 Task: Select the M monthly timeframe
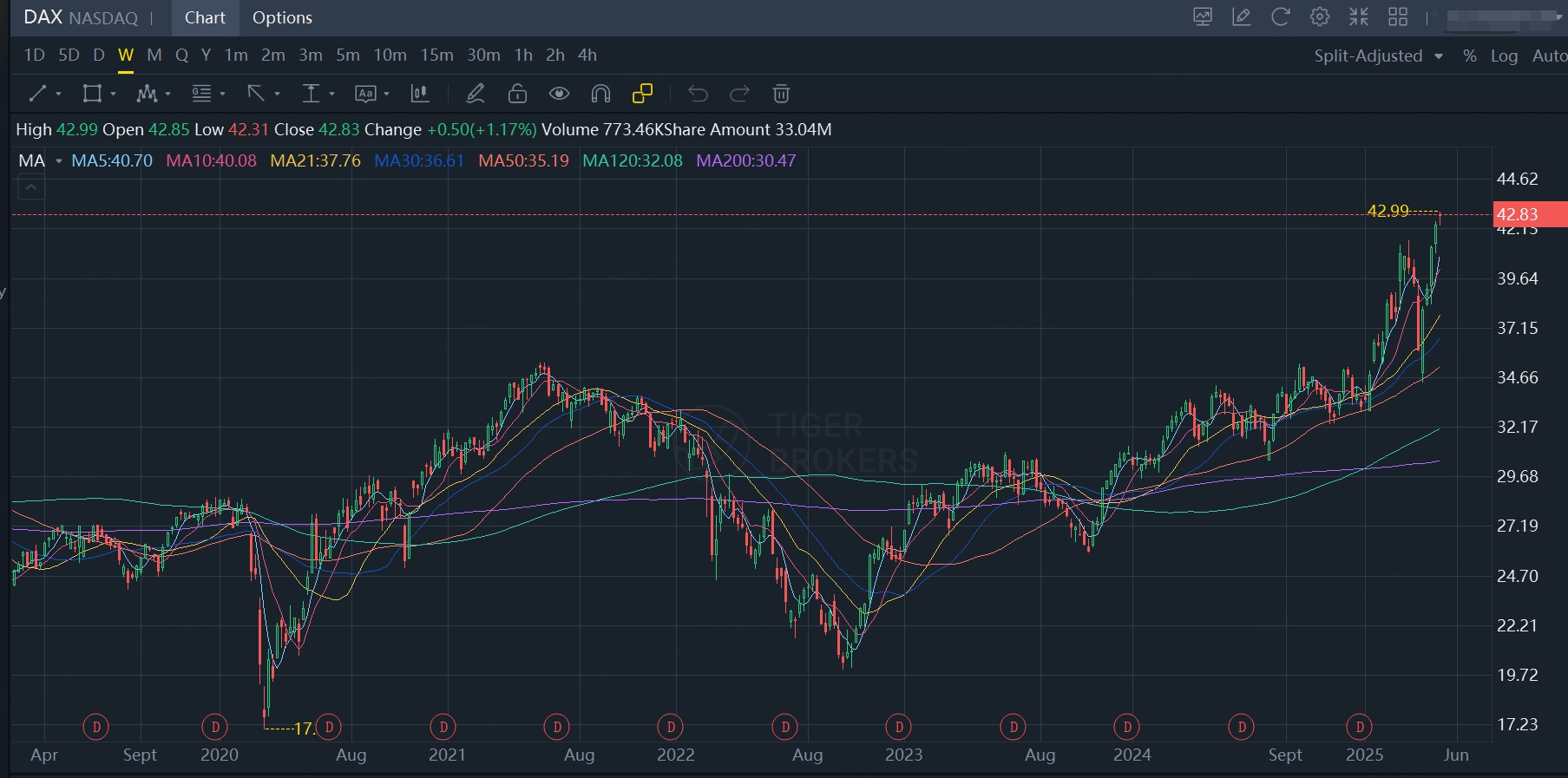coord(154,56)
